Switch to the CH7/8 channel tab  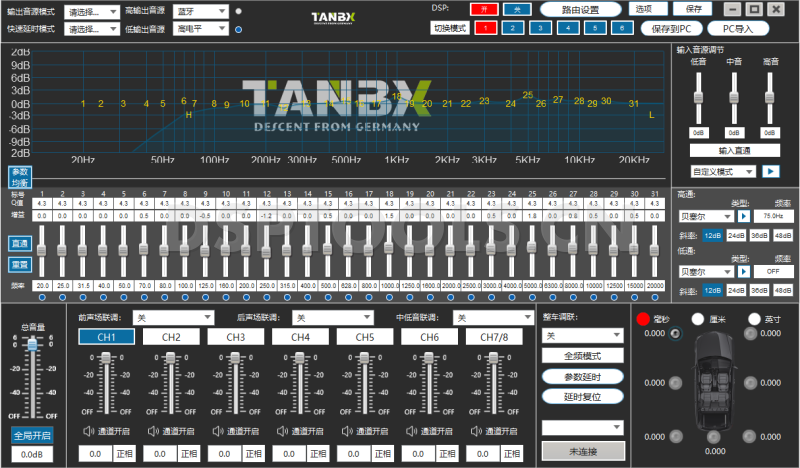click(494, 337)
